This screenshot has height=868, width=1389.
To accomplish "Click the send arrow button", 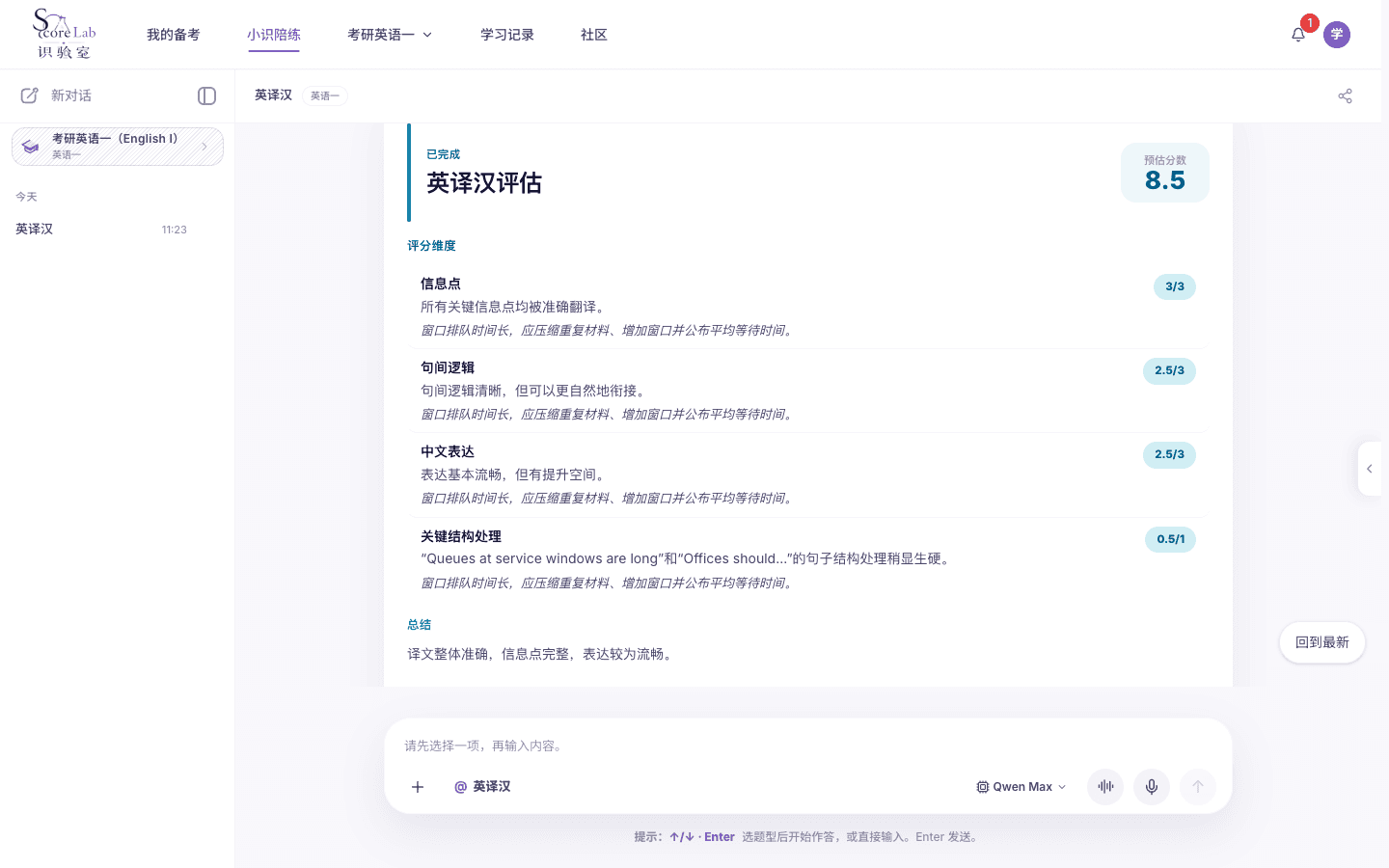I will (1198, 787).
